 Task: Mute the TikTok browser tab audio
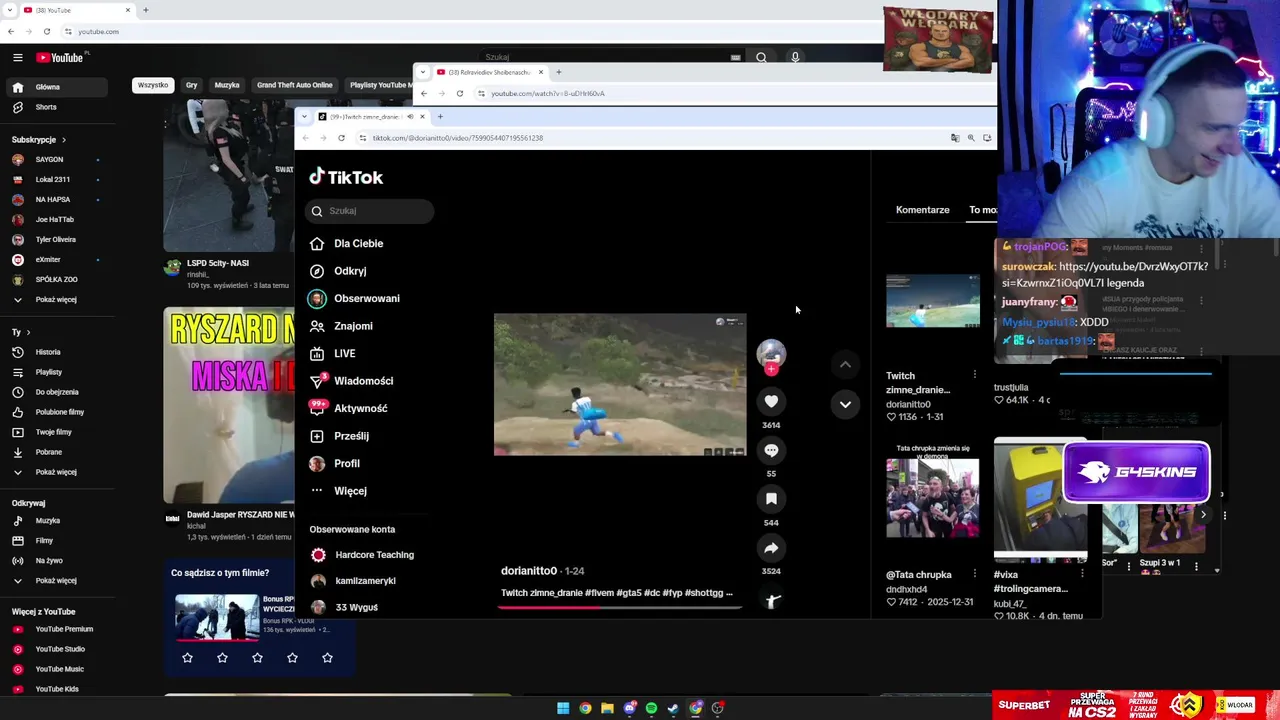click(410, 117)
